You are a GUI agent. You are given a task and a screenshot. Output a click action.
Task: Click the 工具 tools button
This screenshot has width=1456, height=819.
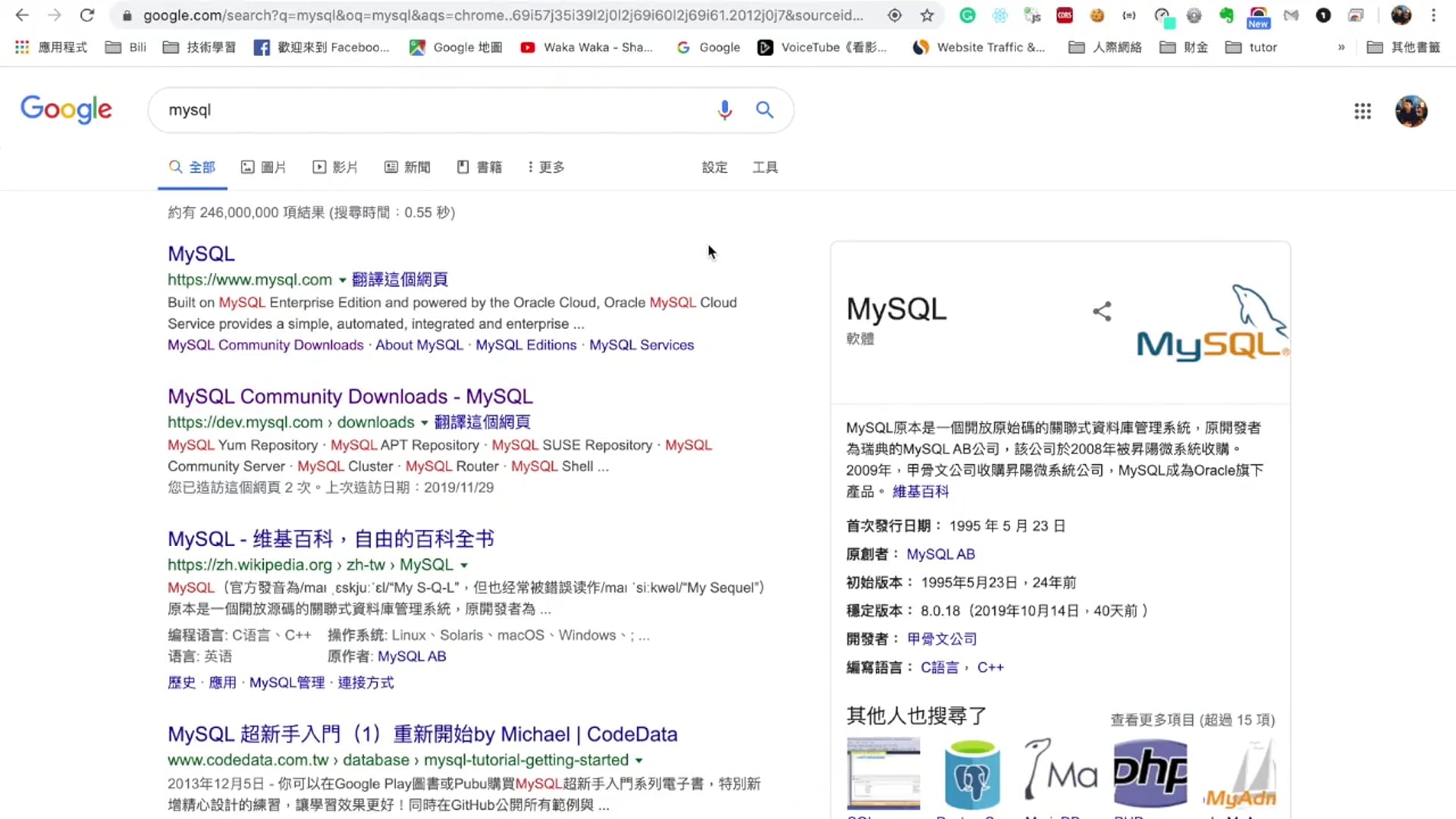(x=764, y=167)
